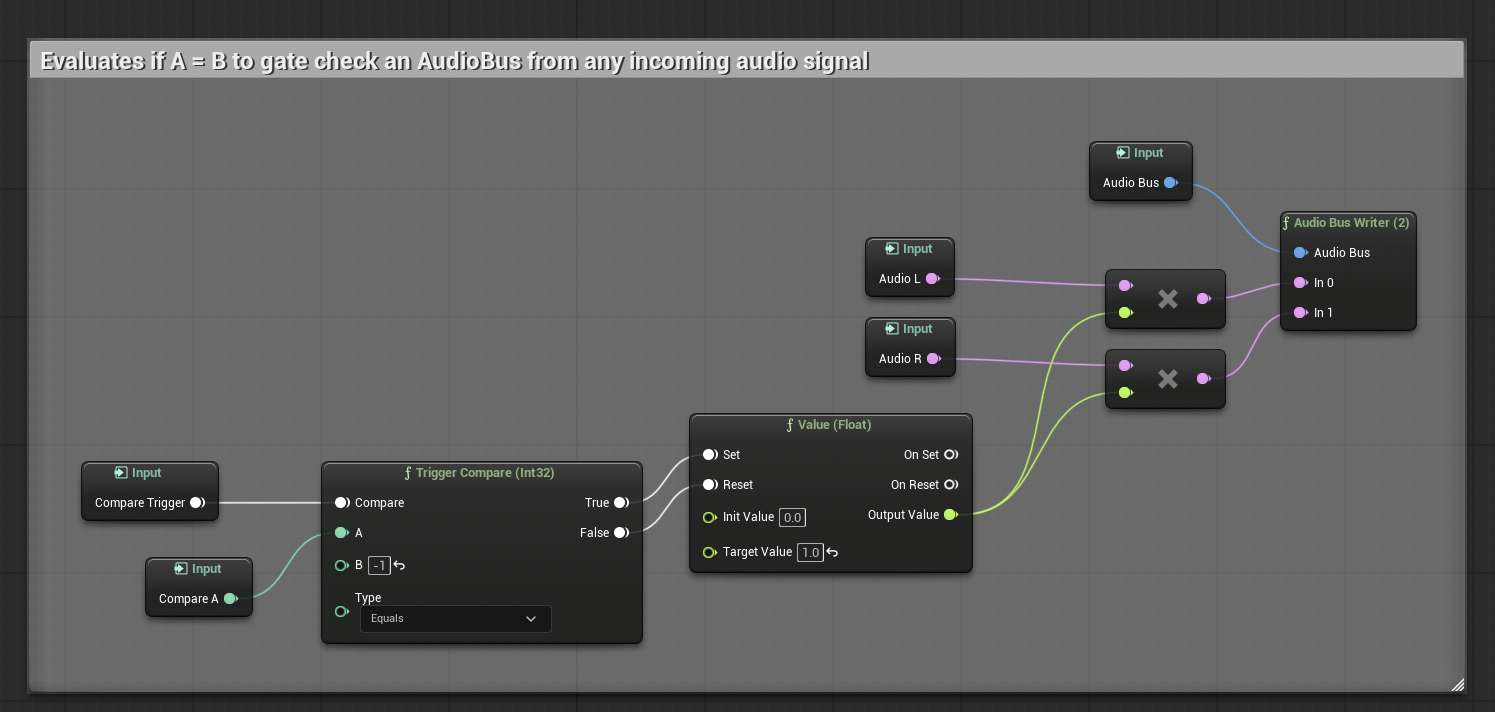Click the comment box corner handle
The height and width of the screenshot is (712, 1495).
pyautogui.click(x=1457, y=685)
